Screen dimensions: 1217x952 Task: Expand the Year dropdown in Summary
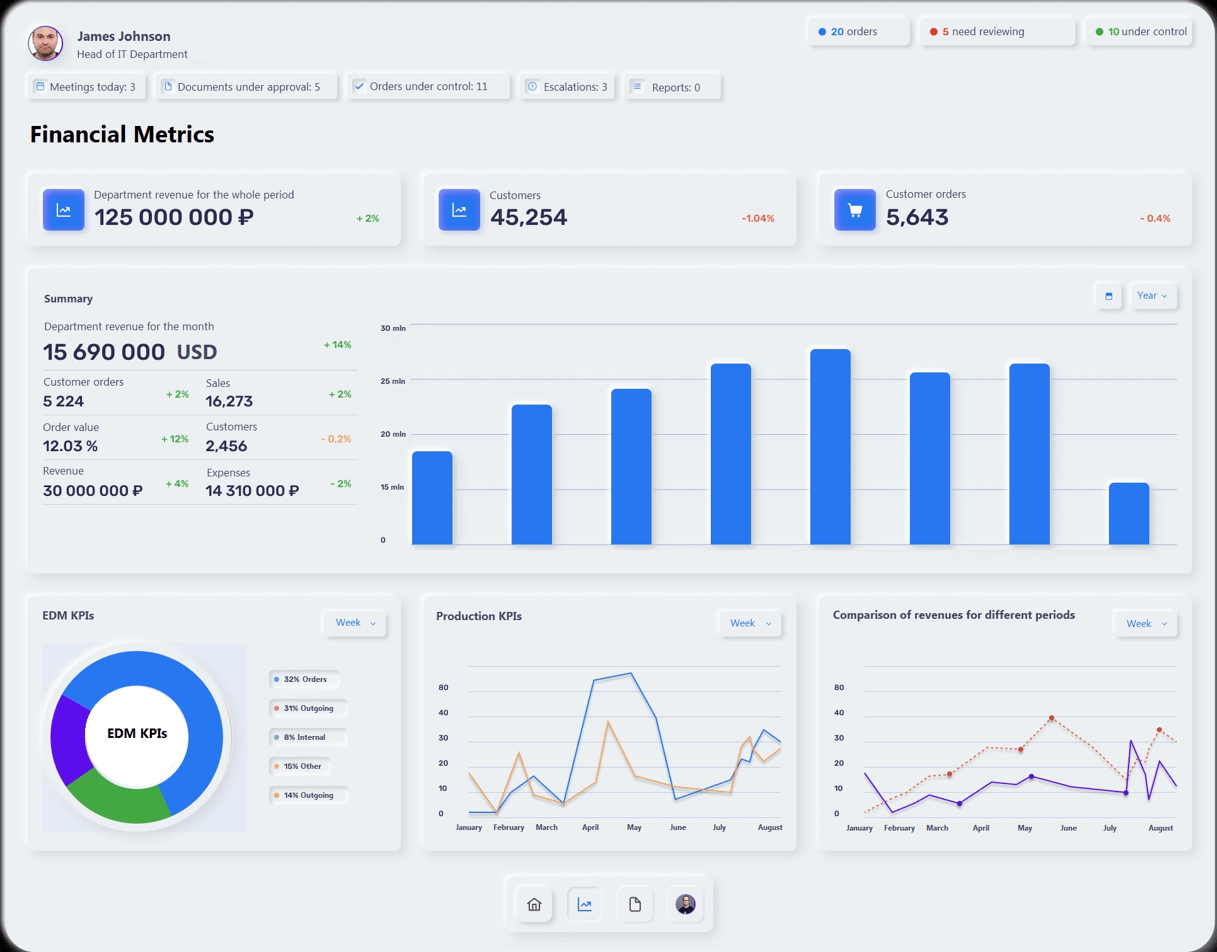click(1152, 296)
